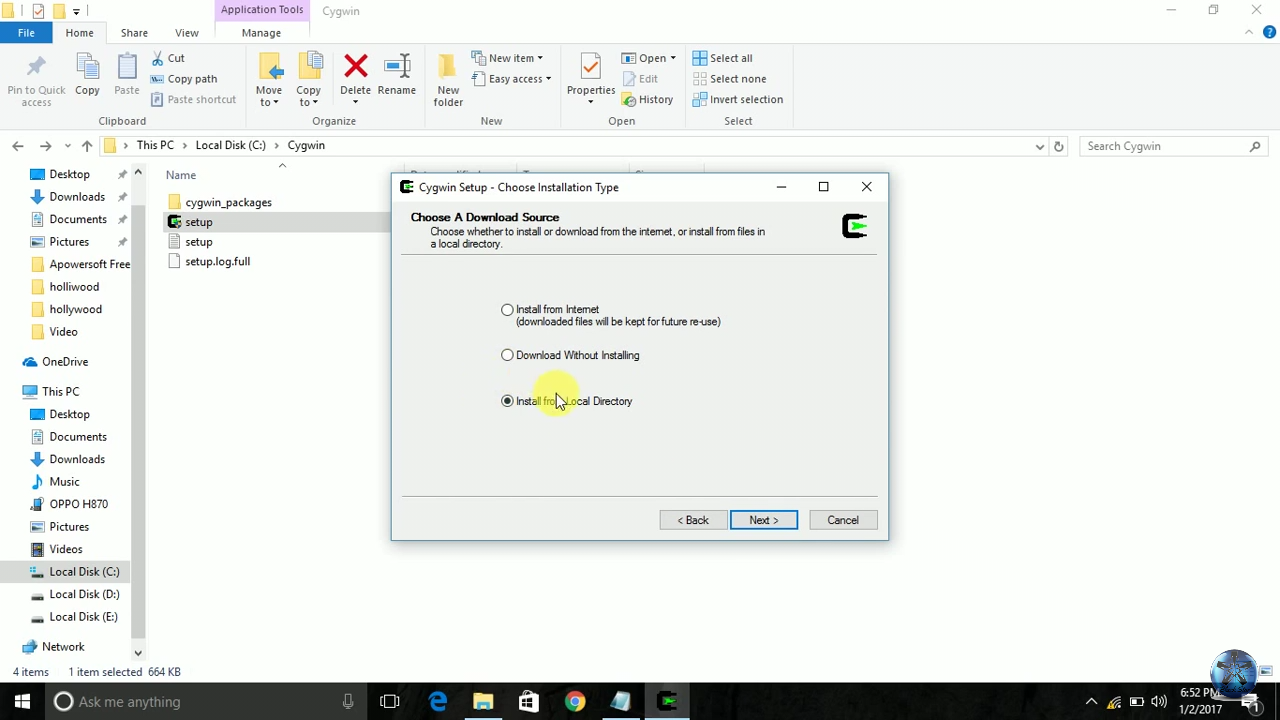Open Google Chrome from the taskbar
Screen dimensions: 1280x720
point(574,702)
